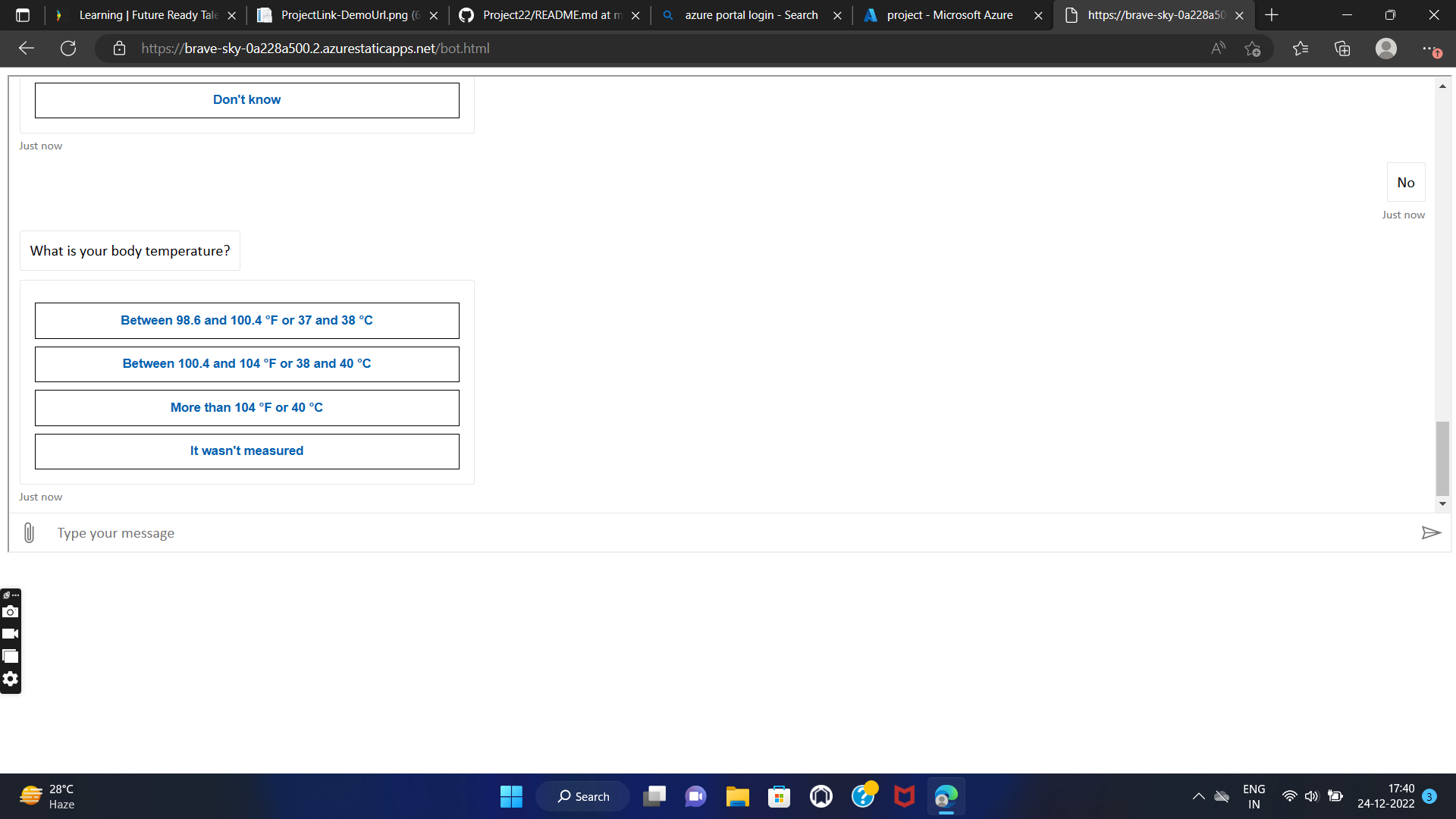
Task: Click the chat scroll up arrow
Action: 1442,86
